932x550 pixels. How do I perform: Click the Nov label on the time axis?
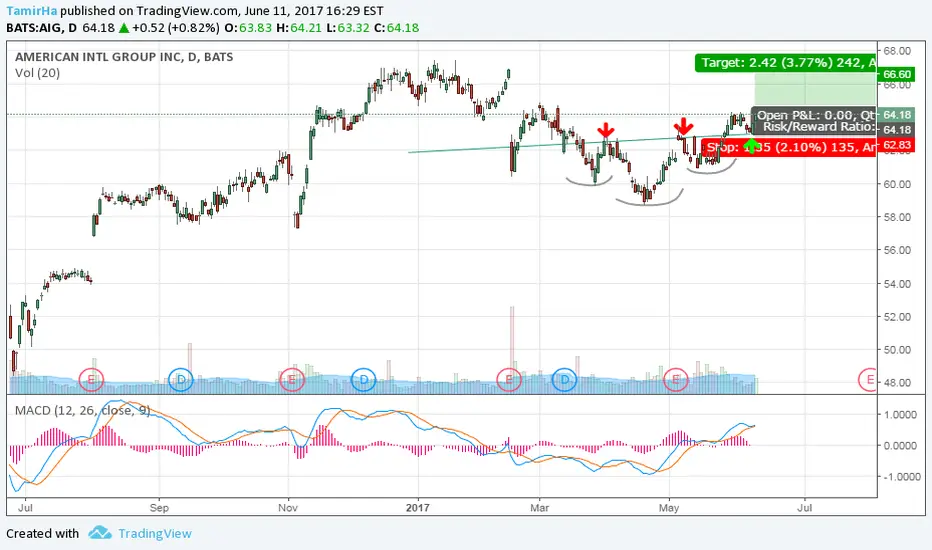288,508
